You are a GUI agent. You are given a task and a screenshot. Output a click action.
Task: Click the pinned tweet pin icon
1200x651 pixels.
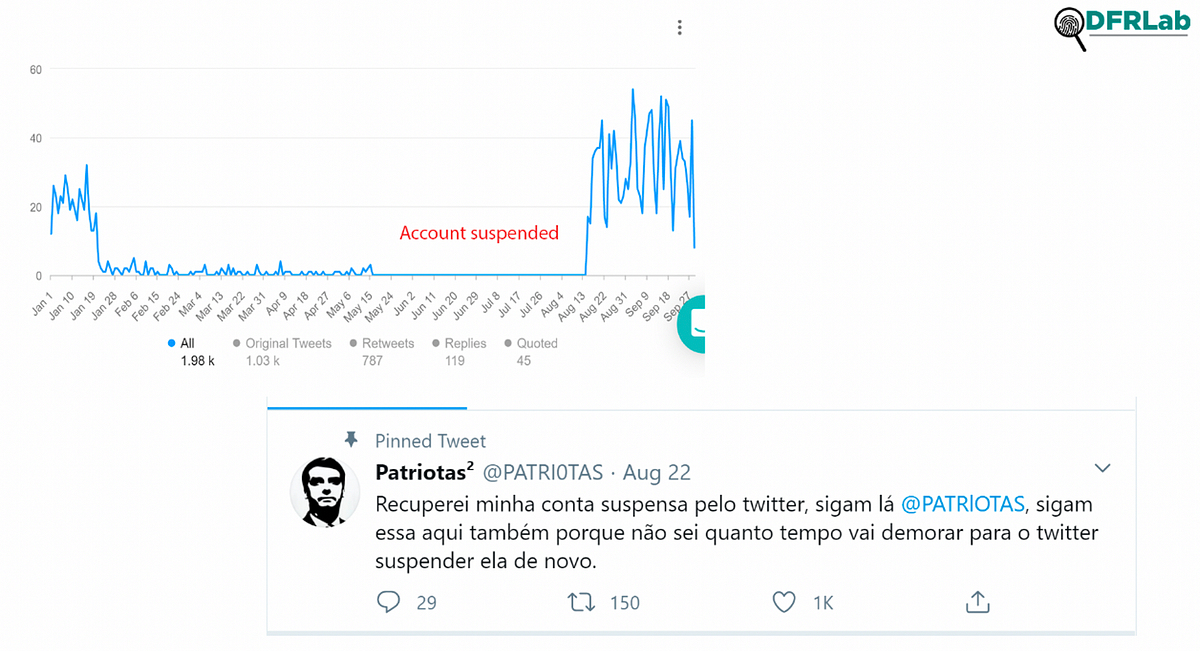(x=351, y=440)
